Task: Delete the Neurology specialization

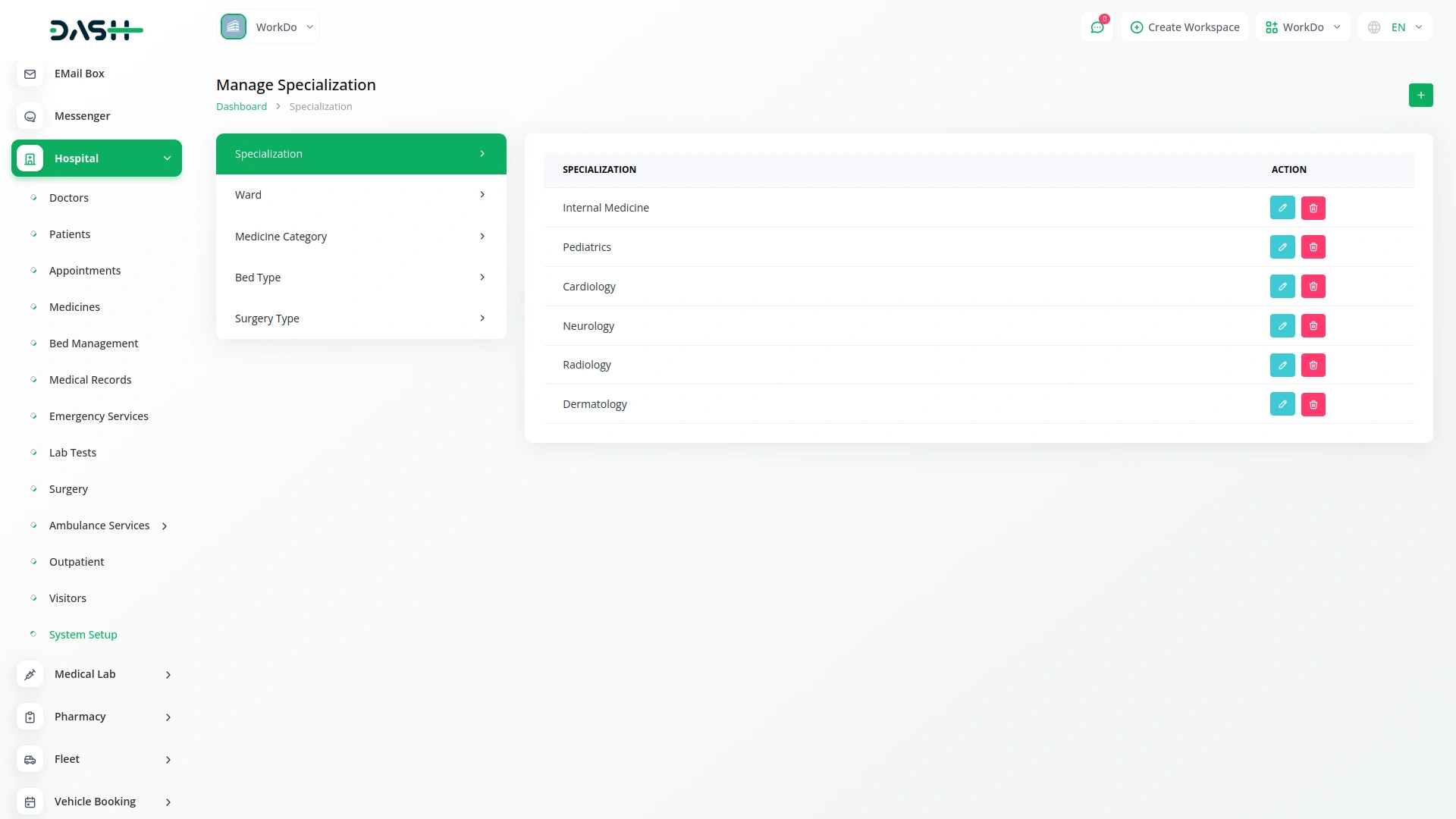Action: point(1313,326)
